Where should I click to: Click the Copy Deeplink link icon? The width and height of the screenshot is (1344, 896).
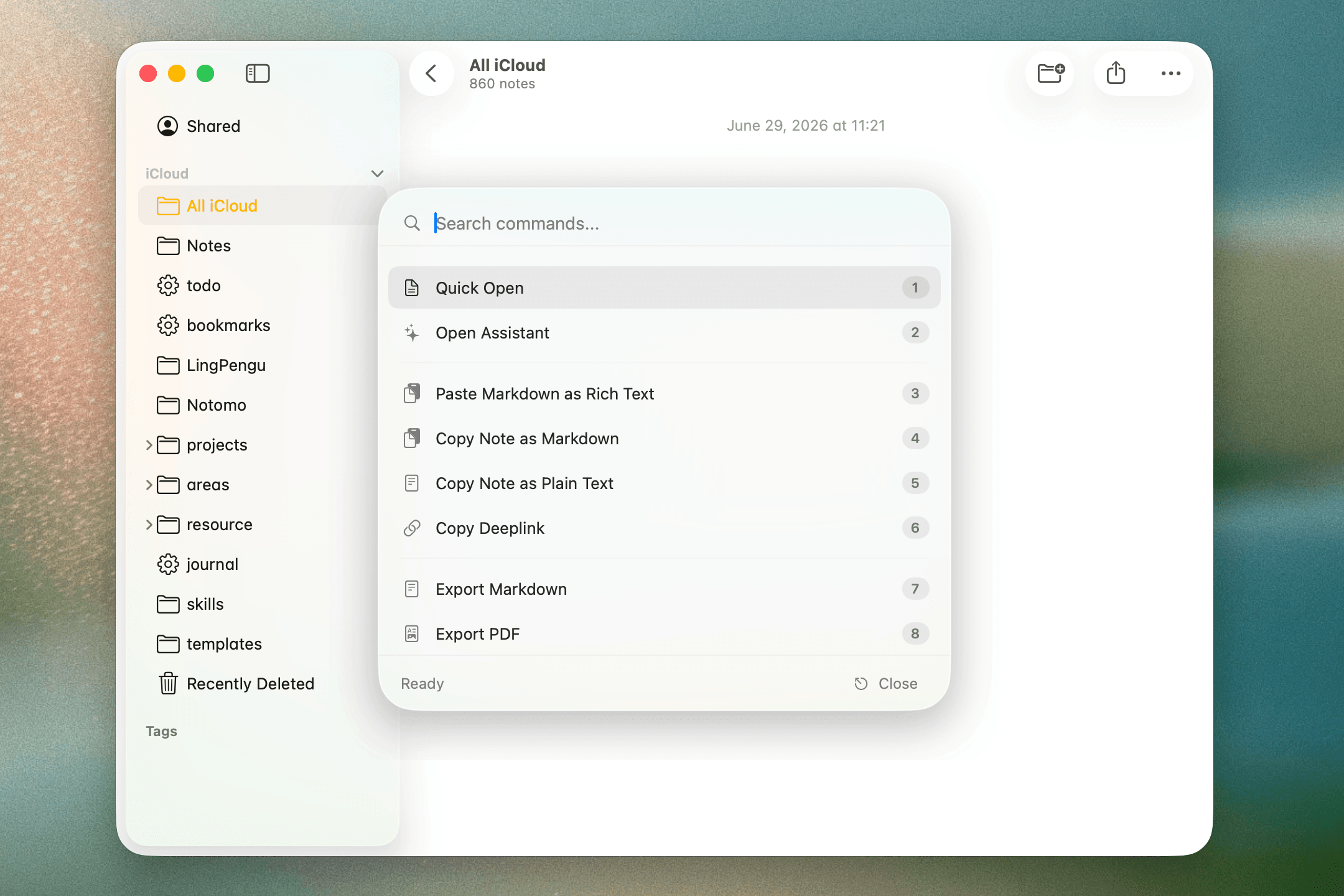click(x=412, y=528)
